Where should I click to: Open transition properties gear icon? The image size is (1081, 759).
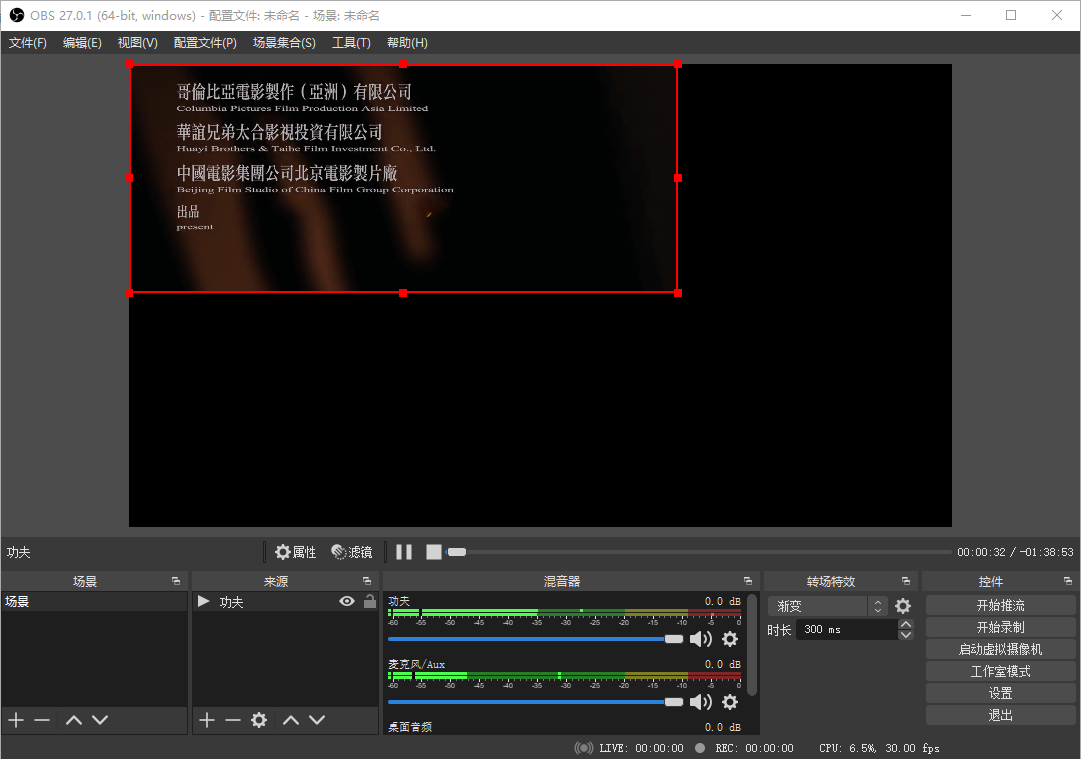(x=903, y=606)
